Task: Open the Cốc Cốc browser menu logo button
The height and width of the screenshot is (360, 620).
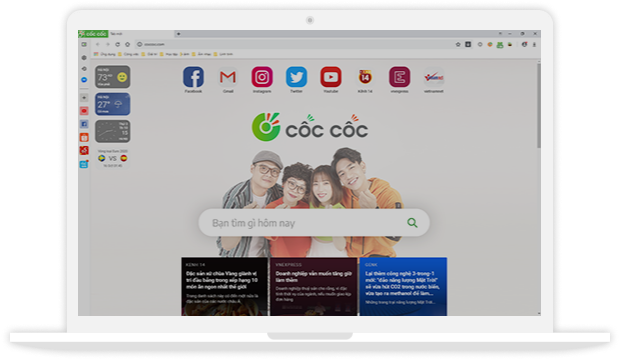Action: pyautogui.click(x=93, y=34)
